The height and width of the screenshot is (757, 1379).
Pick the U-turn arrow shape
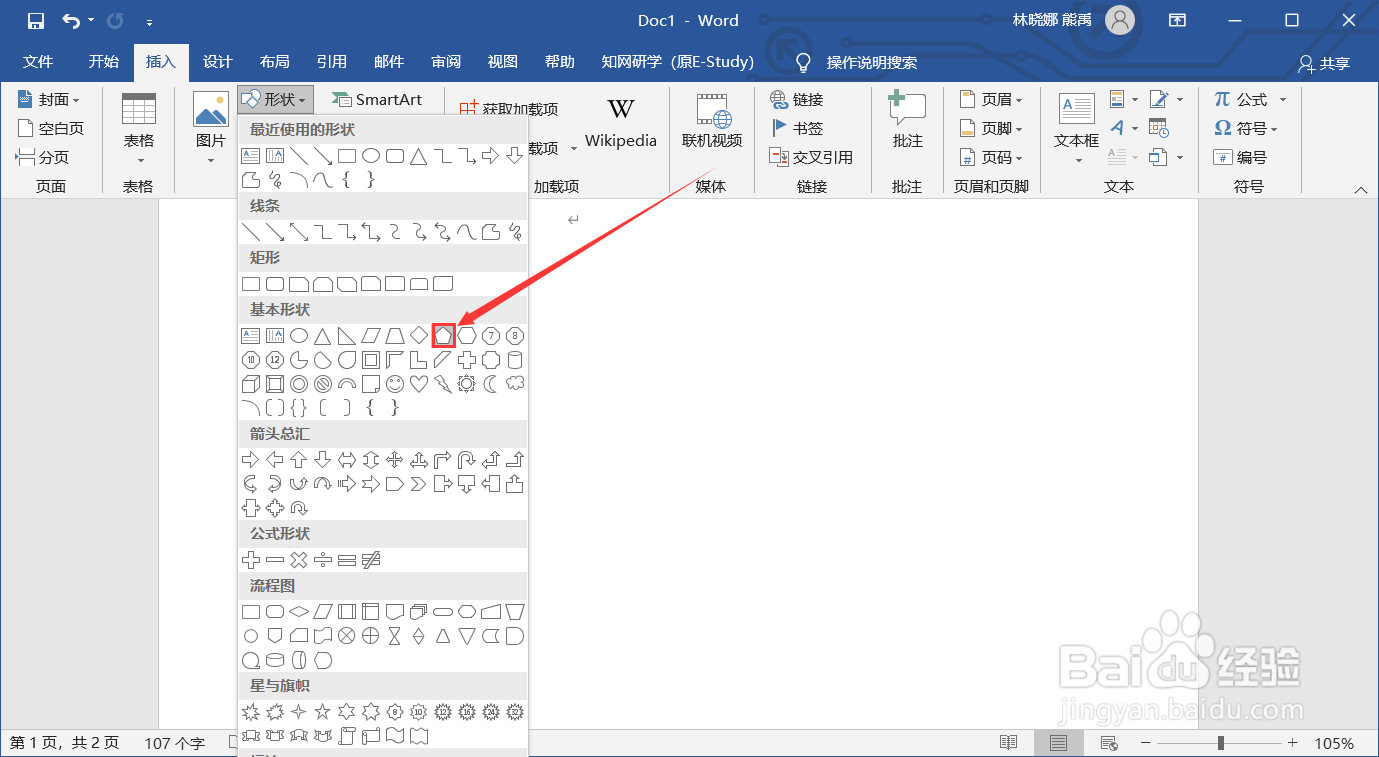pos(467,459)
